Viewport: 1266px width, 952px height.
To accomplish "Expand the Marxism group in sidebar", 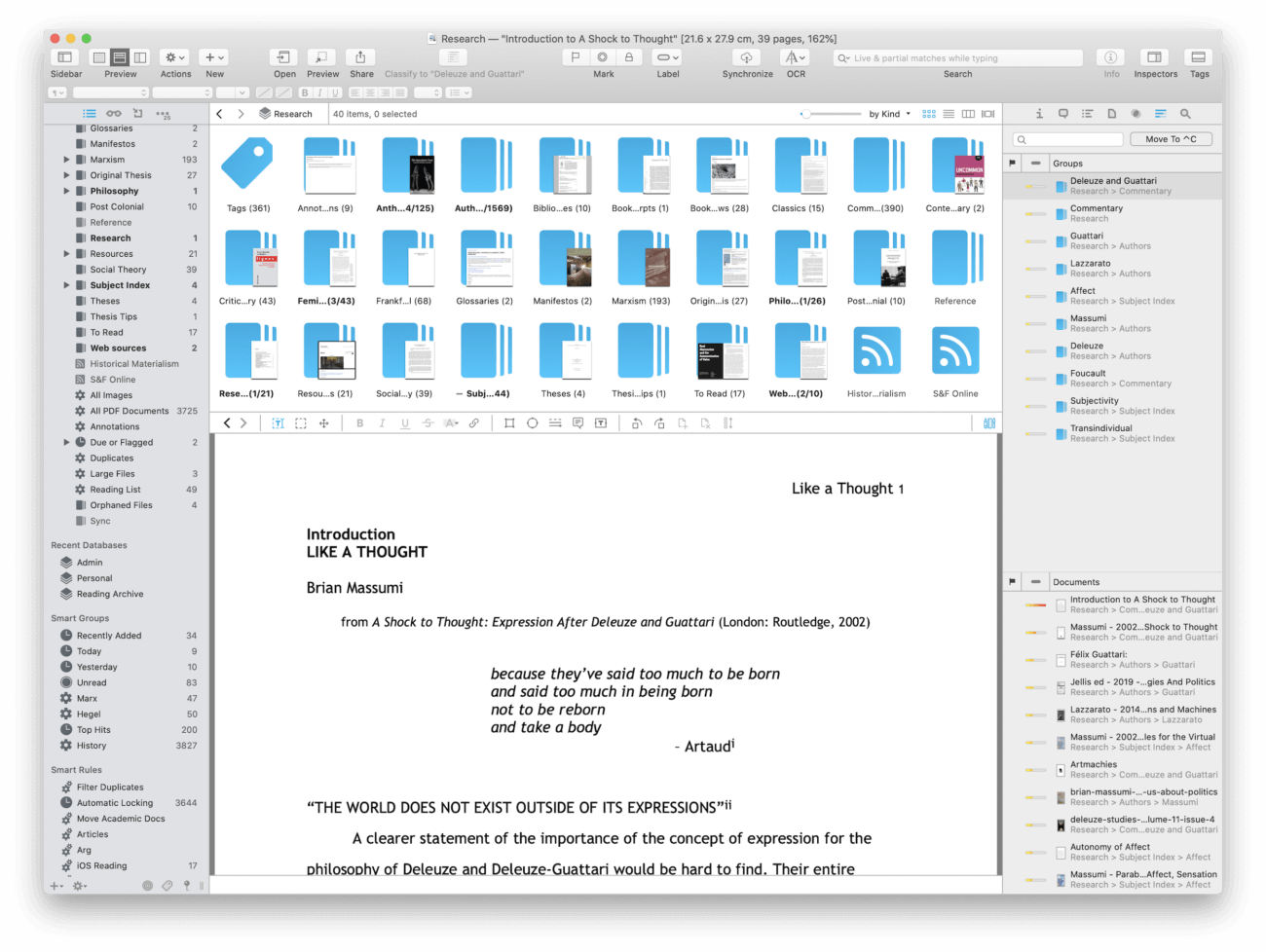I will pyautogui.click(x=66, y=160).
